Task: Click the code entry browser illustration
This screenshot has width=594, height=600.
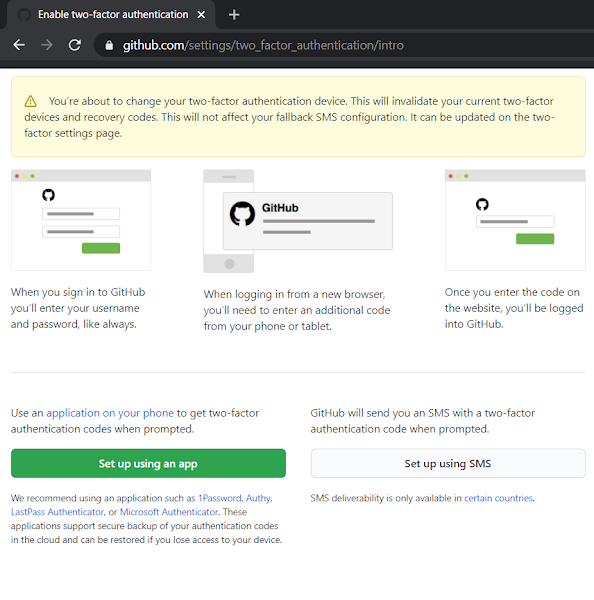Action: tap(515, 220)
